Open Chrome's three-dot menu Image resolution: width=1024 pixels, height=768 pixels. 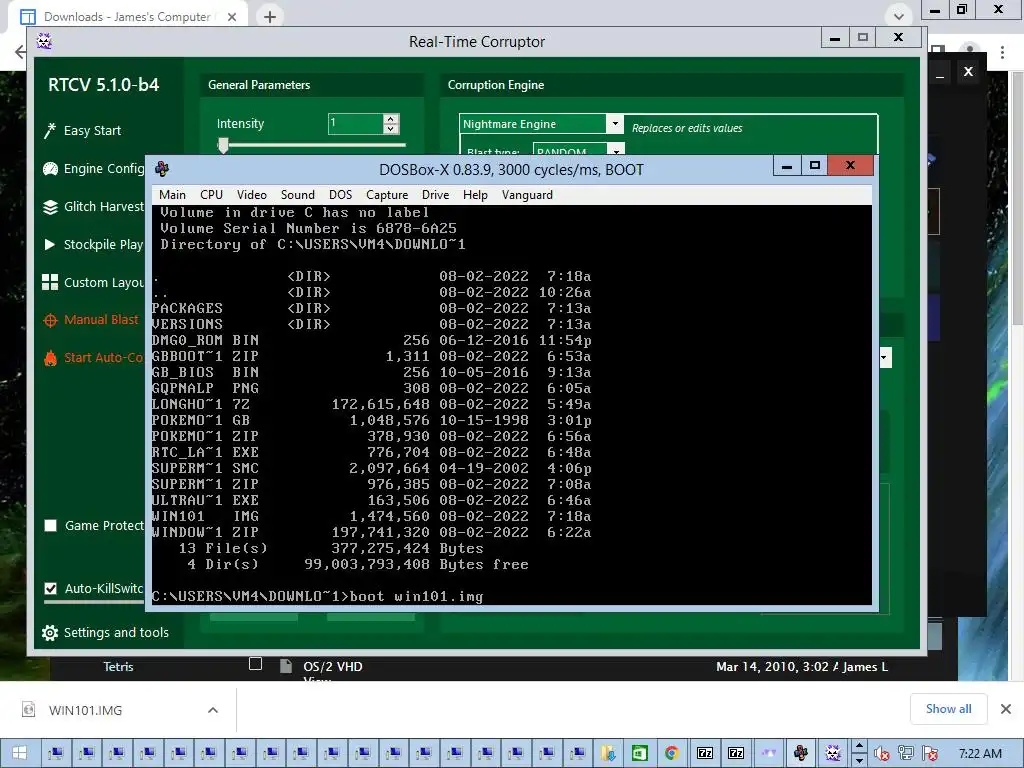coord(1002,52)
